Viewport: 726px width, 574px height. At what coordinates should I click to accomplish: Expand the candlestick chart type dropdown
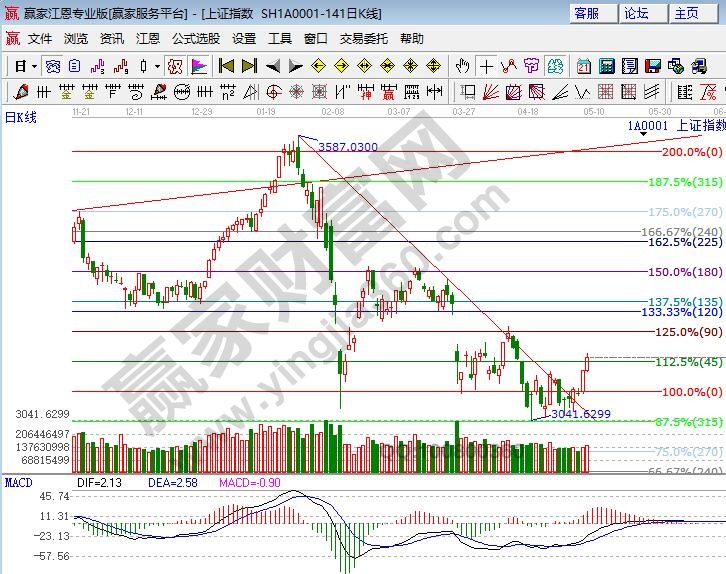coord(156,66)
